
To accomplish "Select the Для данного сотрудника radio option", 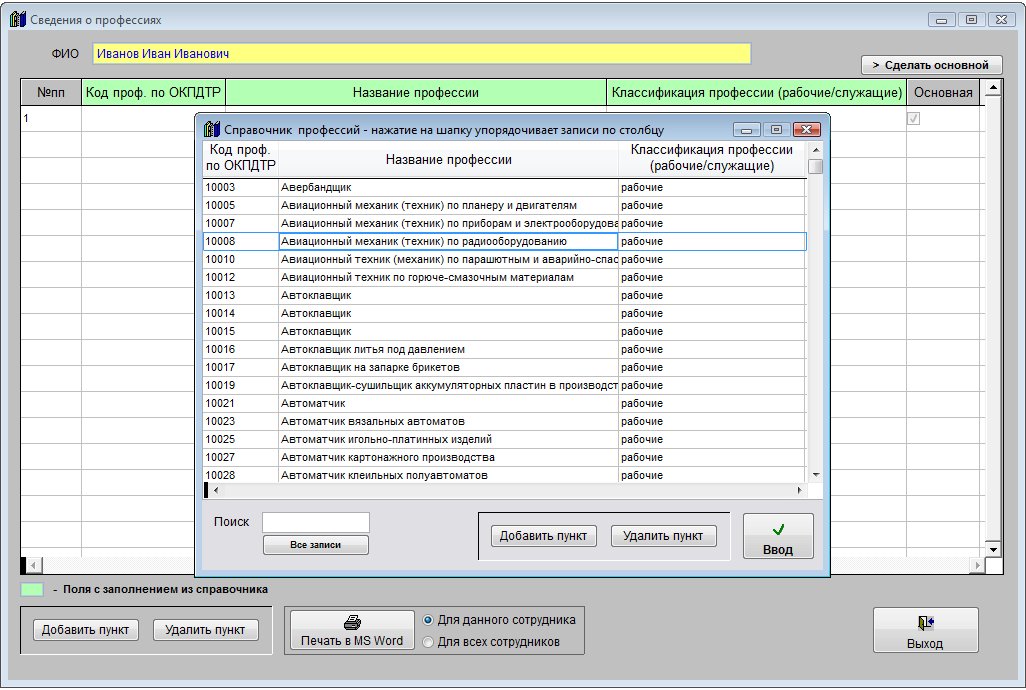I will [x=428, y=620].
